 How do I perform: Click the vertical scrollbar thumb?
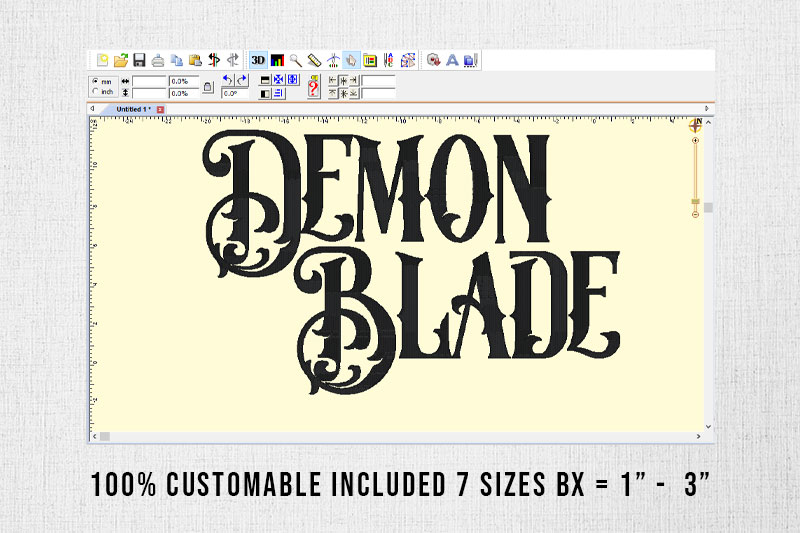tap(708, 208)
